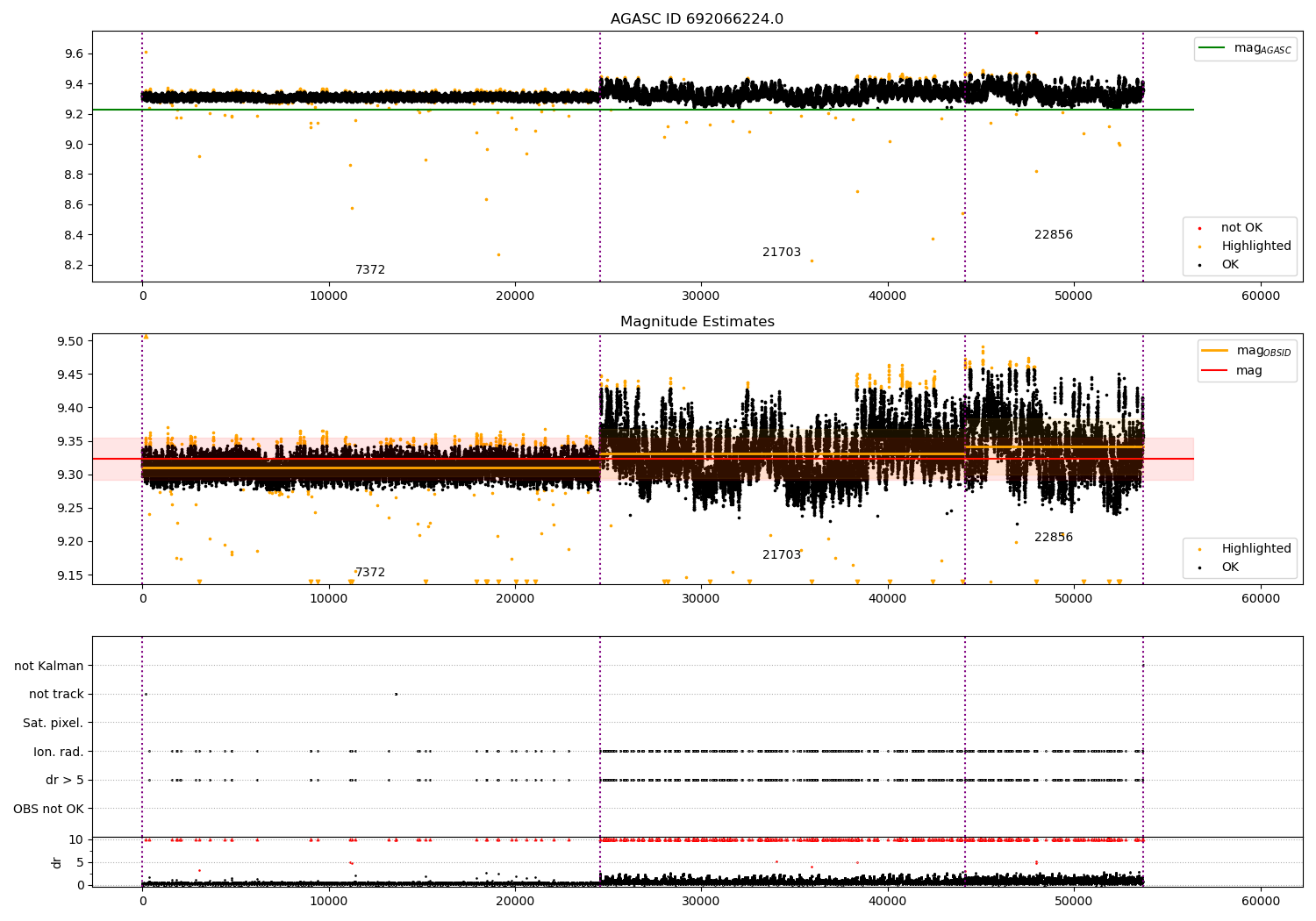Click the "dr > 5" row label
The height and width of the screenshot is (921, 1316).
(x=64, y=780)
